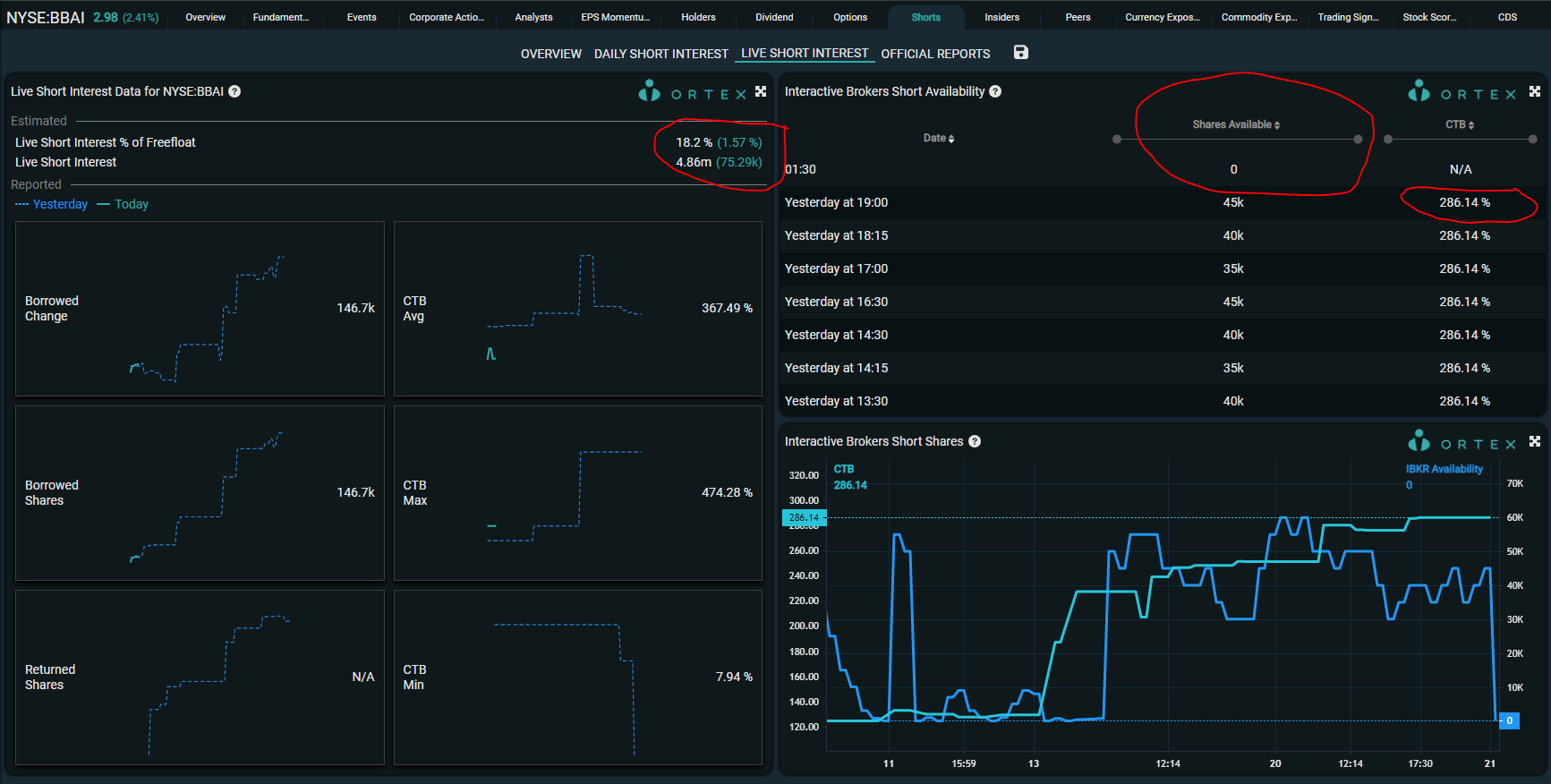Open the Daily Short Interest subtab
Screen dimensions: 1551x784
tap(660, 54)
